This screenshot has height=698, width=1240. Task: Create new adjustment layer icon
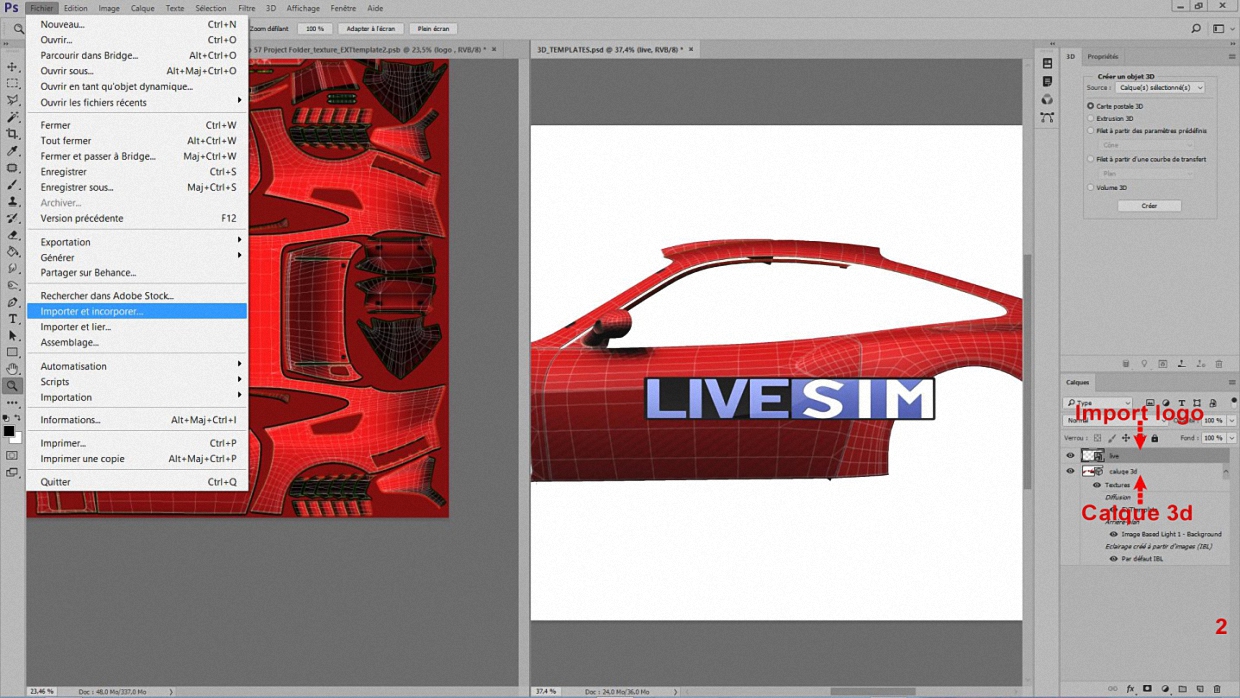point(1165,689)
